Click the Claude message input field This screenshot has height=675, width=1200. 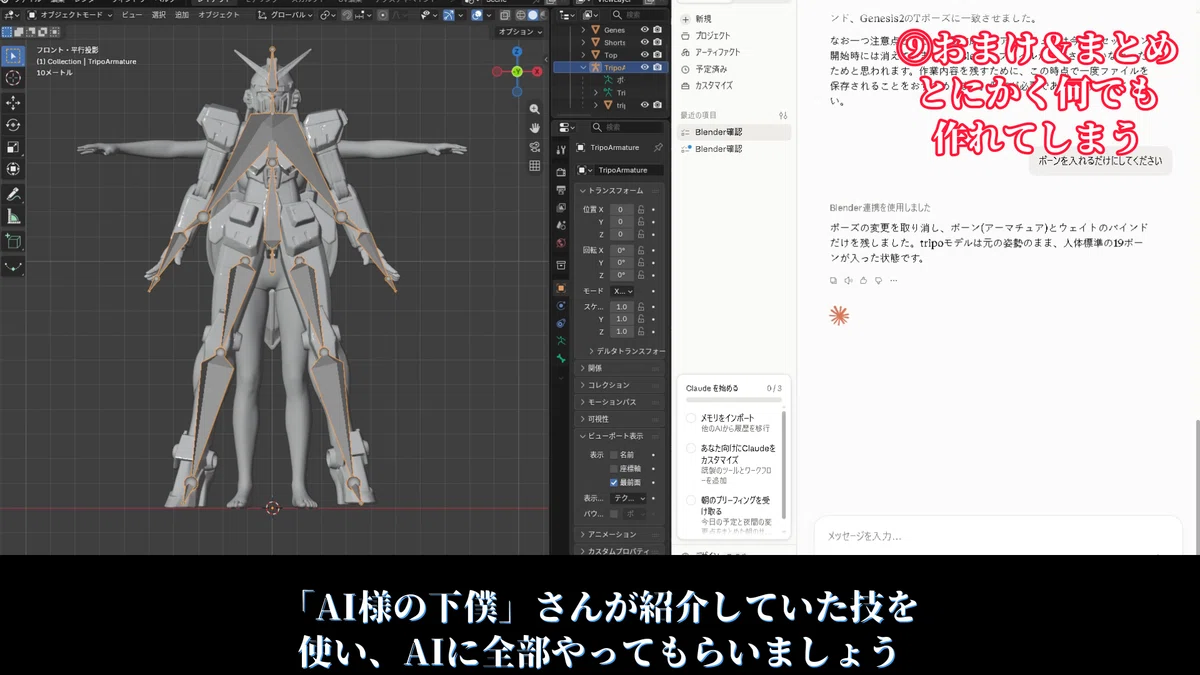point(1000,536)
